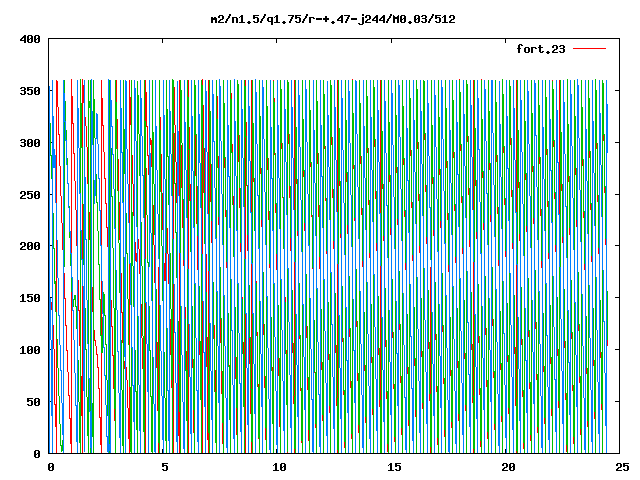
Task: Click the y-axis label 100
Action: [x=30, y=350]
